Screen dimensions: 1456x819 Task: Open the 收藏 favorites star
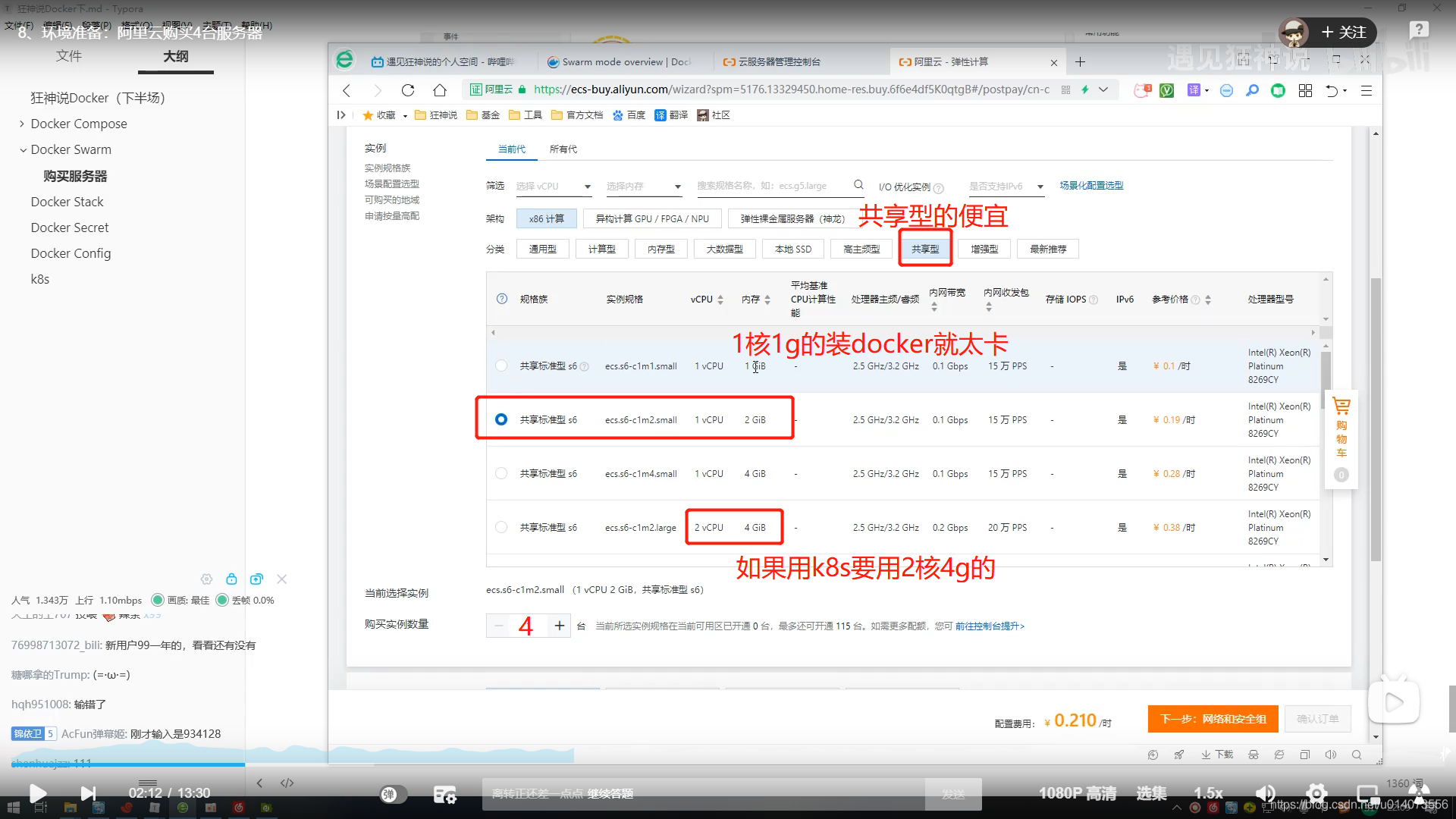tap(379, 115)
